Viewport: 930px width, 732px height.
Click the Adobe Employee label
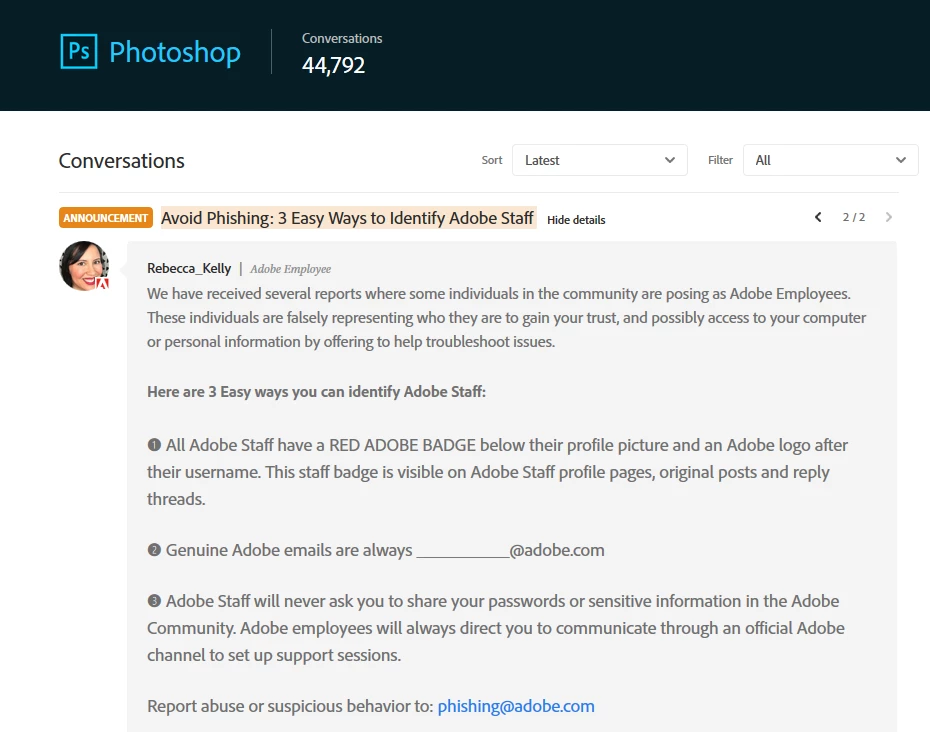[290, 269]
